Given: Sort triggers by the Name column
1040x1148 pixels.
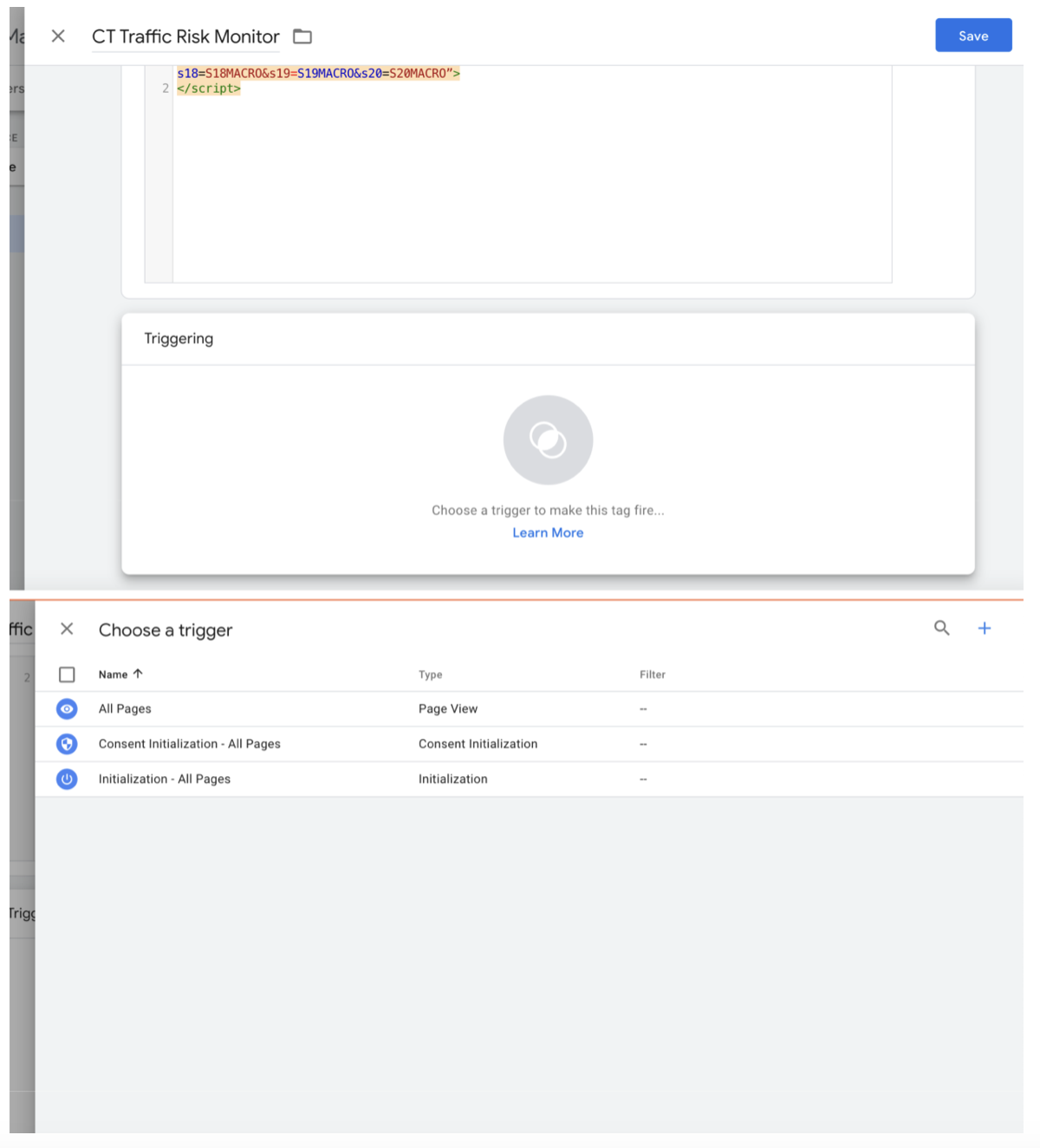Looking at the screenshot, I should coord(120,675).
